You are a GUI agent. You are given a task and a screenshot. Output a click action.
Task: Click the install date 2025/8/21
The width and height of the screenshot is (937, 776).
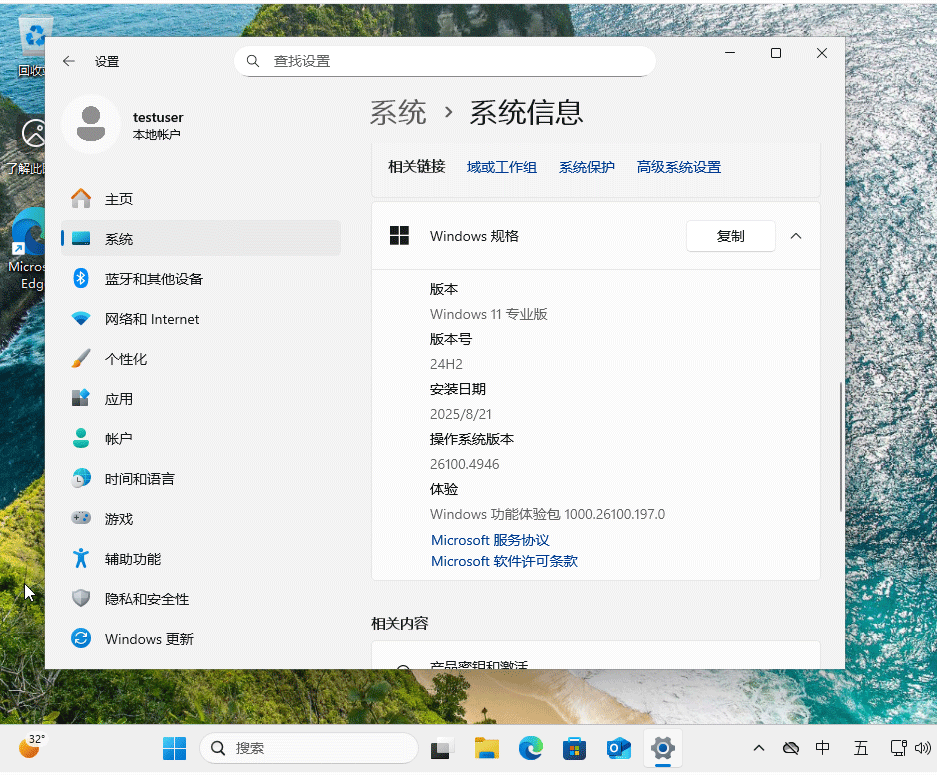pyautogui.click(x=461, y=414)
